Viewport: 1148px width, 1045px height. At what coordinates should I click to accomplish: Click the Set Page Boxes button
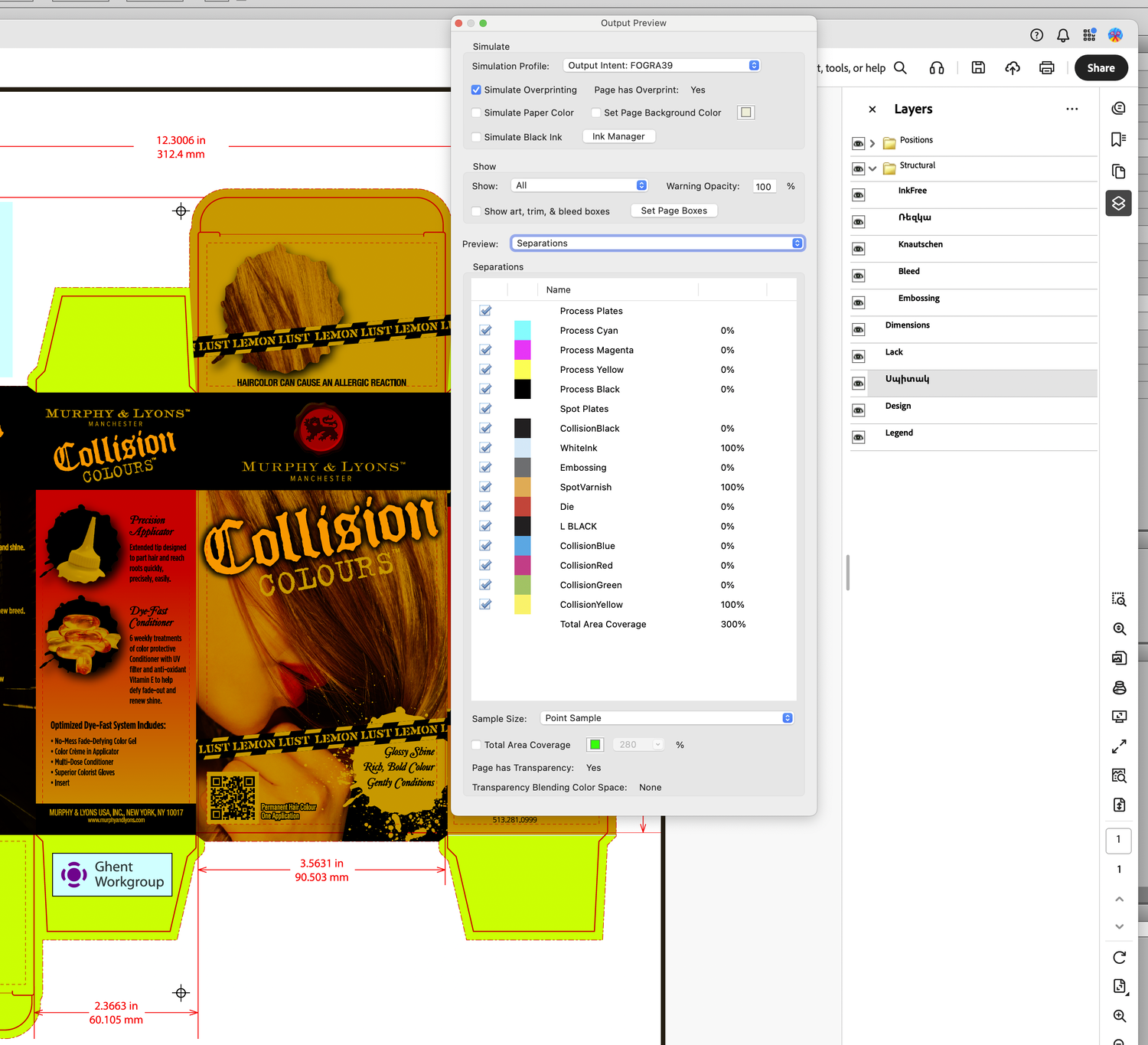tap(673, 210)
